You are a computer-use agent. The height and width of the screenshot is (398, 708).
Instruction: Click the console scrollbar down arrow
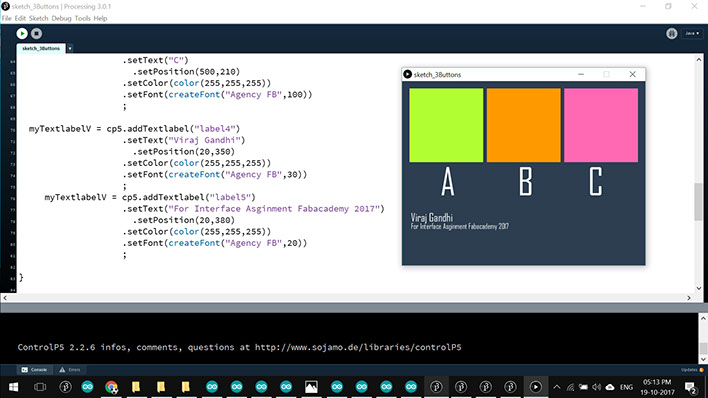pos(703,359)
